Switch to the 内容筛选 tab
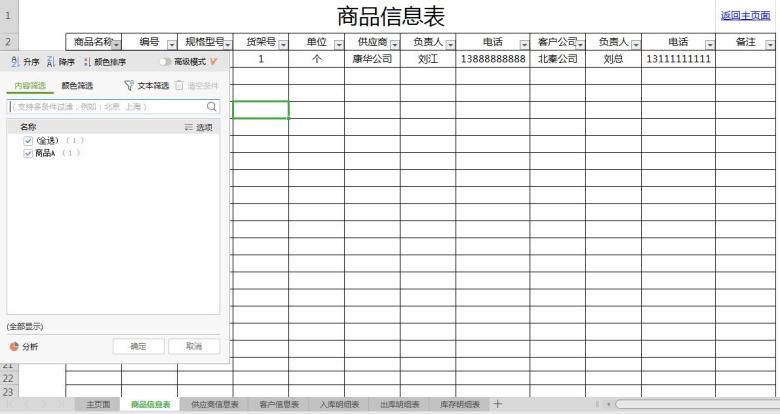Screen dimensions: 780x414 pos(30,86)
